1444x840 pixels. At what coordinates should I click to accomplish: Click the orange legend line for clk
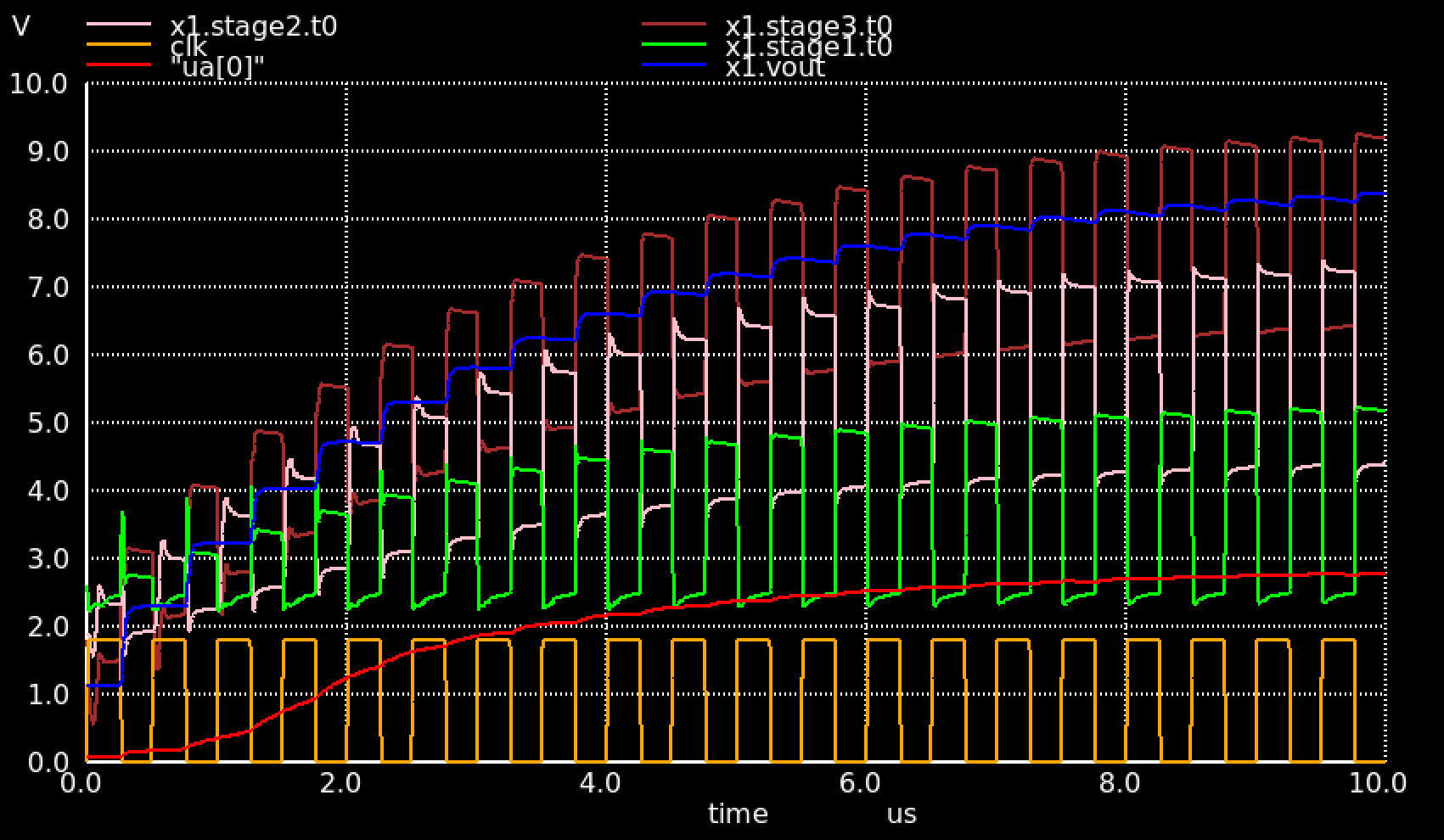119,43
